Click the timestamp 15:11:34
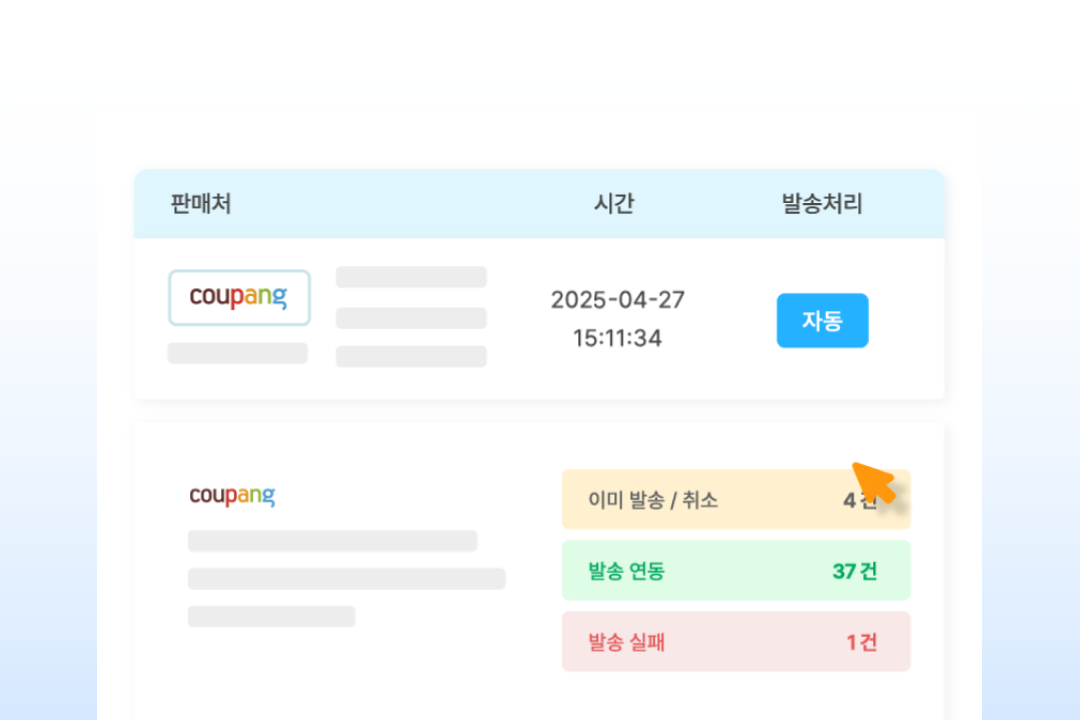 coord(617,338)
